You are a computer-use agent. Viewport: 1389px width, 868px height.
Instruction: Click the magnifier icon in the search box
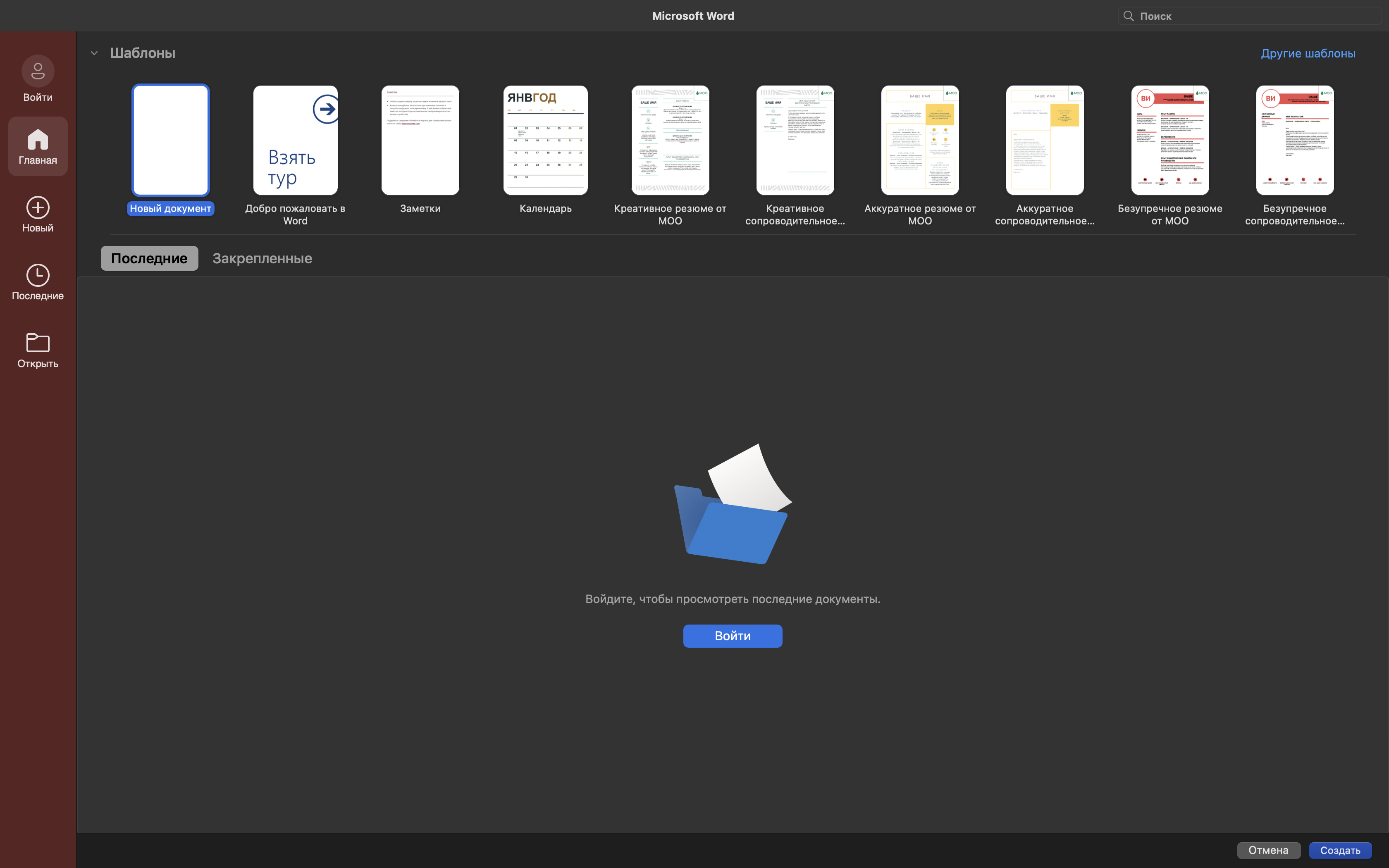pyautogui.click(x=1129, y=16)
